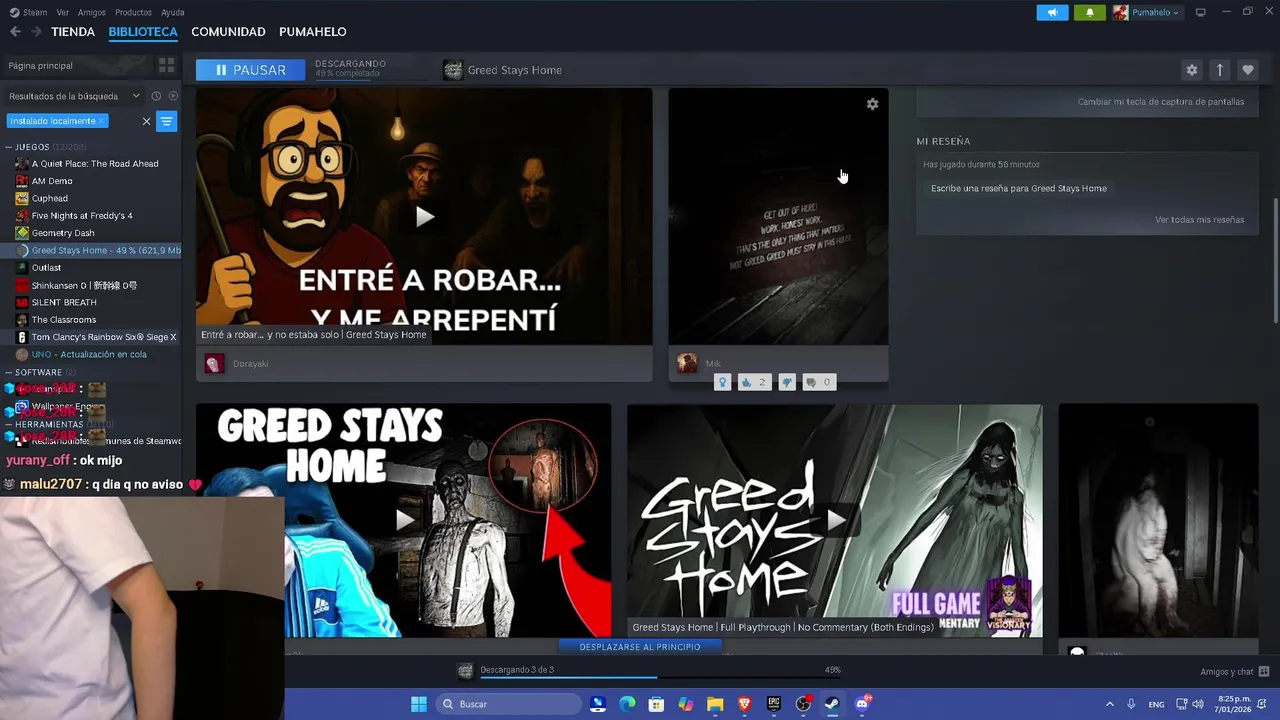Viewport: 1280px width, 720px height.
Task: Go to TIENDA tab
Action: click(x=73, y=32)
